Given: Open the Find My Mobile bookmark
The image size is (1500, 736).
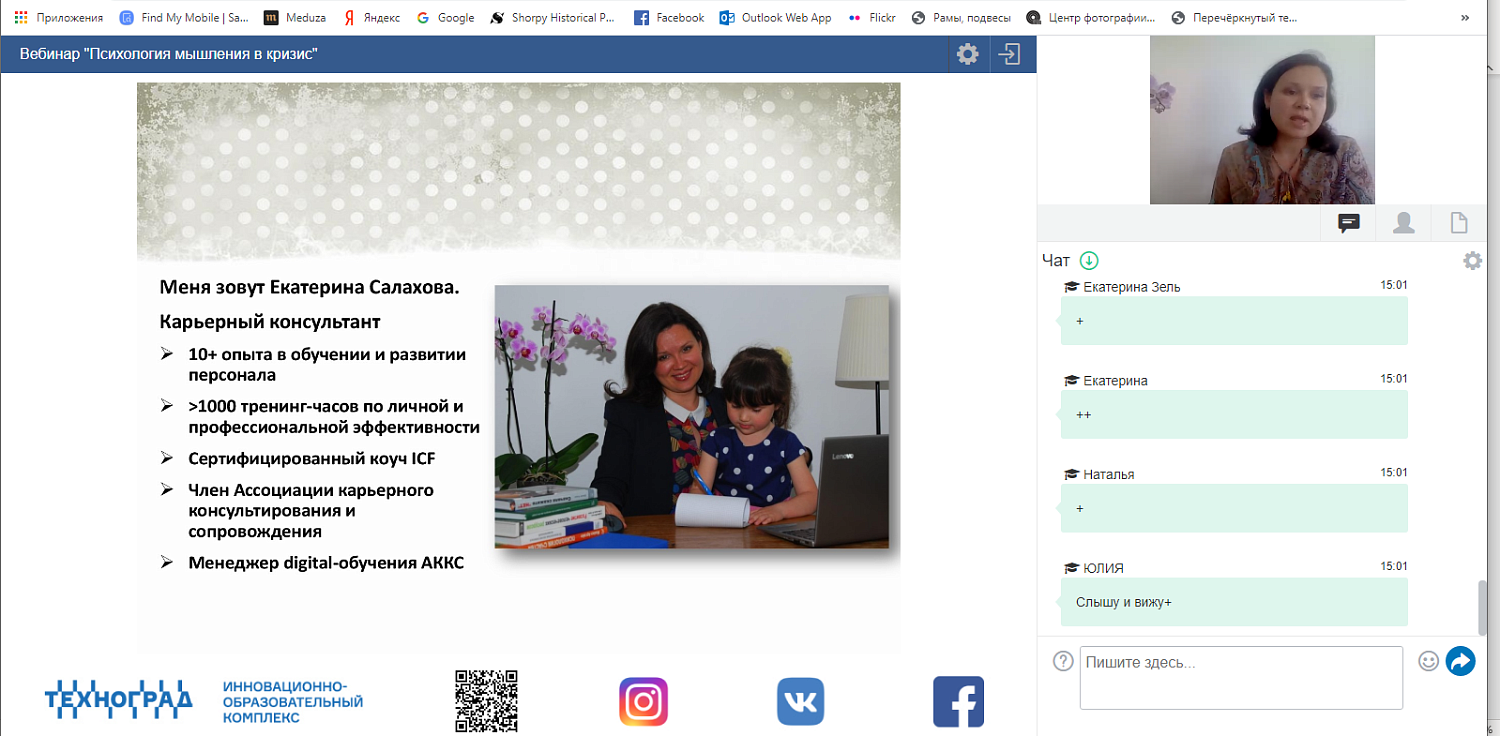Looking at the screenshot, I should [x=185, y=17].
